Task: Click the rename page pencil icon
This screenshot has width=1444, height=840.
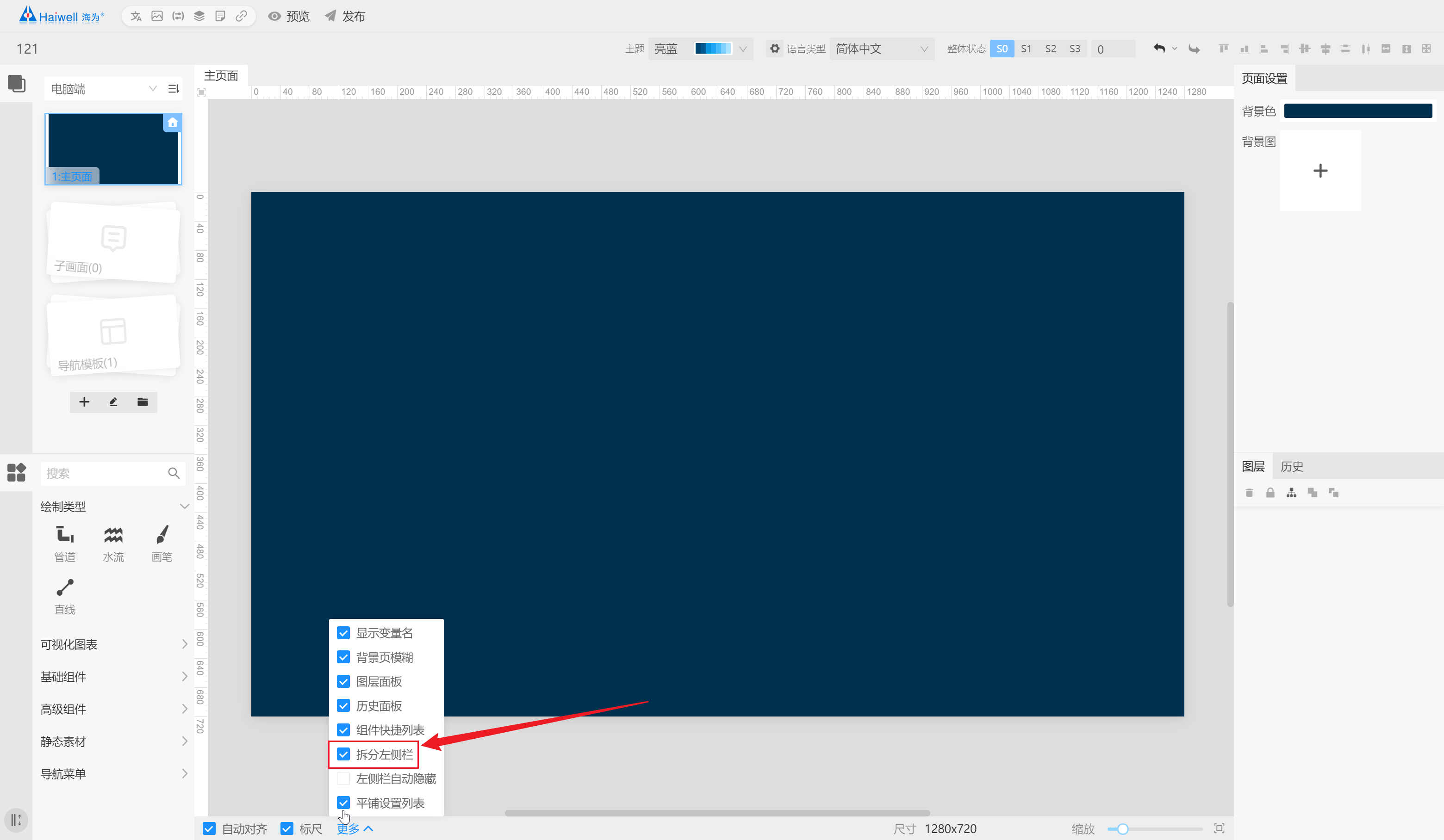Action: (113, 402)
